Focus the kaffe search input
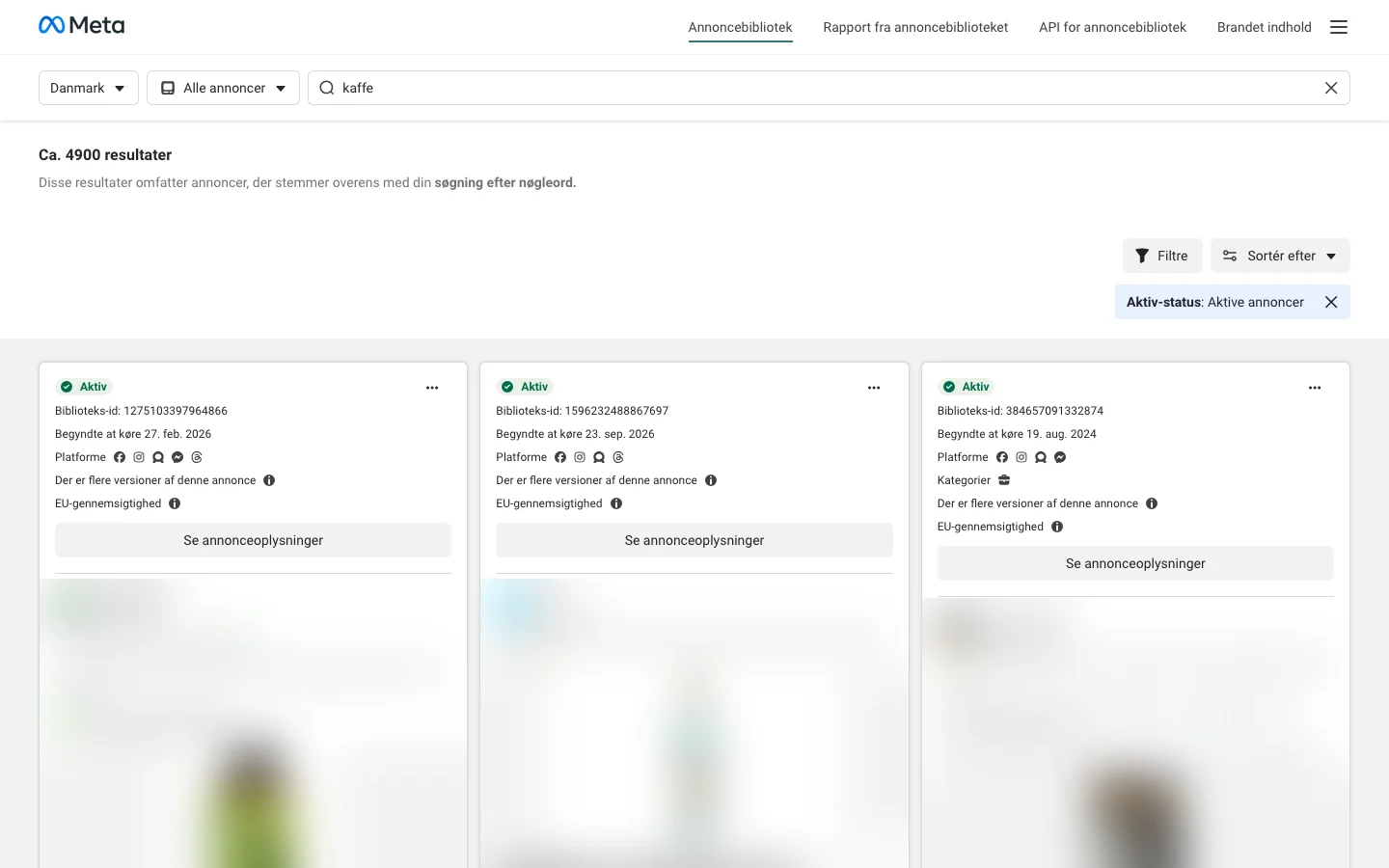 coord(829,88)
